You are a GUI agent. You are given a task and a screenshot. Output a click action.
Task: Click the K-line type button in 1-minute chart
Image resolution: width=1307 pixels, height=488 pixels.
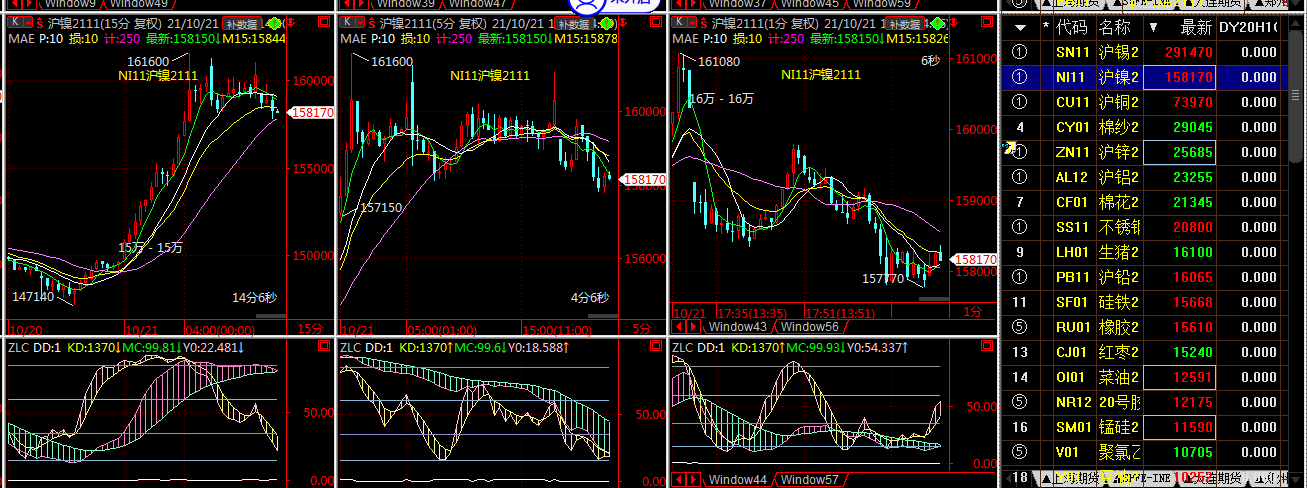(682, 22)
